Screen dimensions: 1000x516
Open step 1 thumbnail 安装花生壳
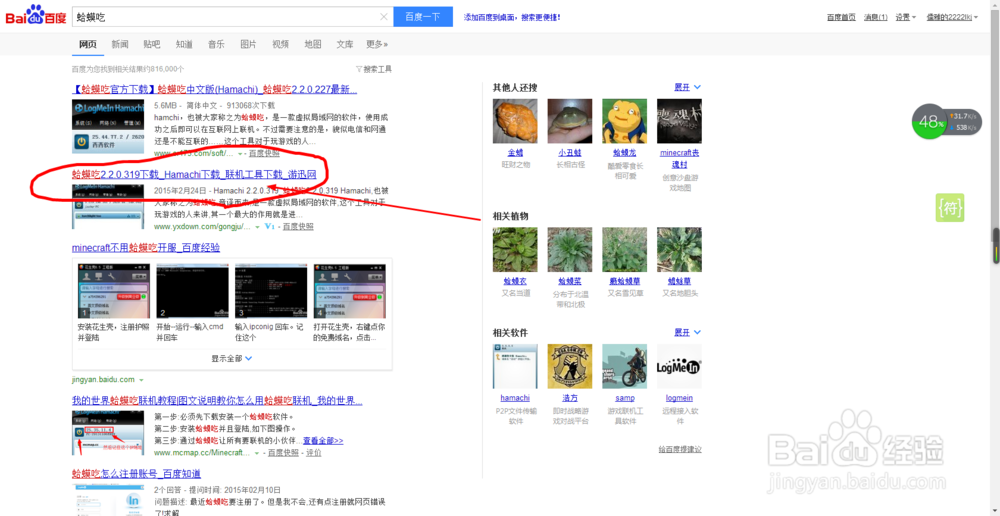tap(114, 291)
